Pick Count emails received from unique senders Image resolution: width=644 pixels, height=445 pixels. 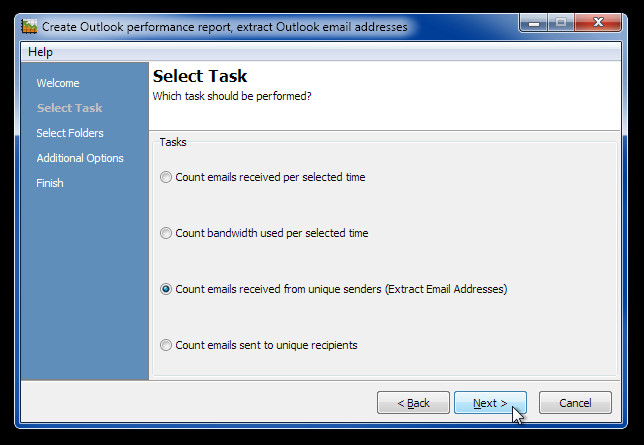click(x=334, y=289)
